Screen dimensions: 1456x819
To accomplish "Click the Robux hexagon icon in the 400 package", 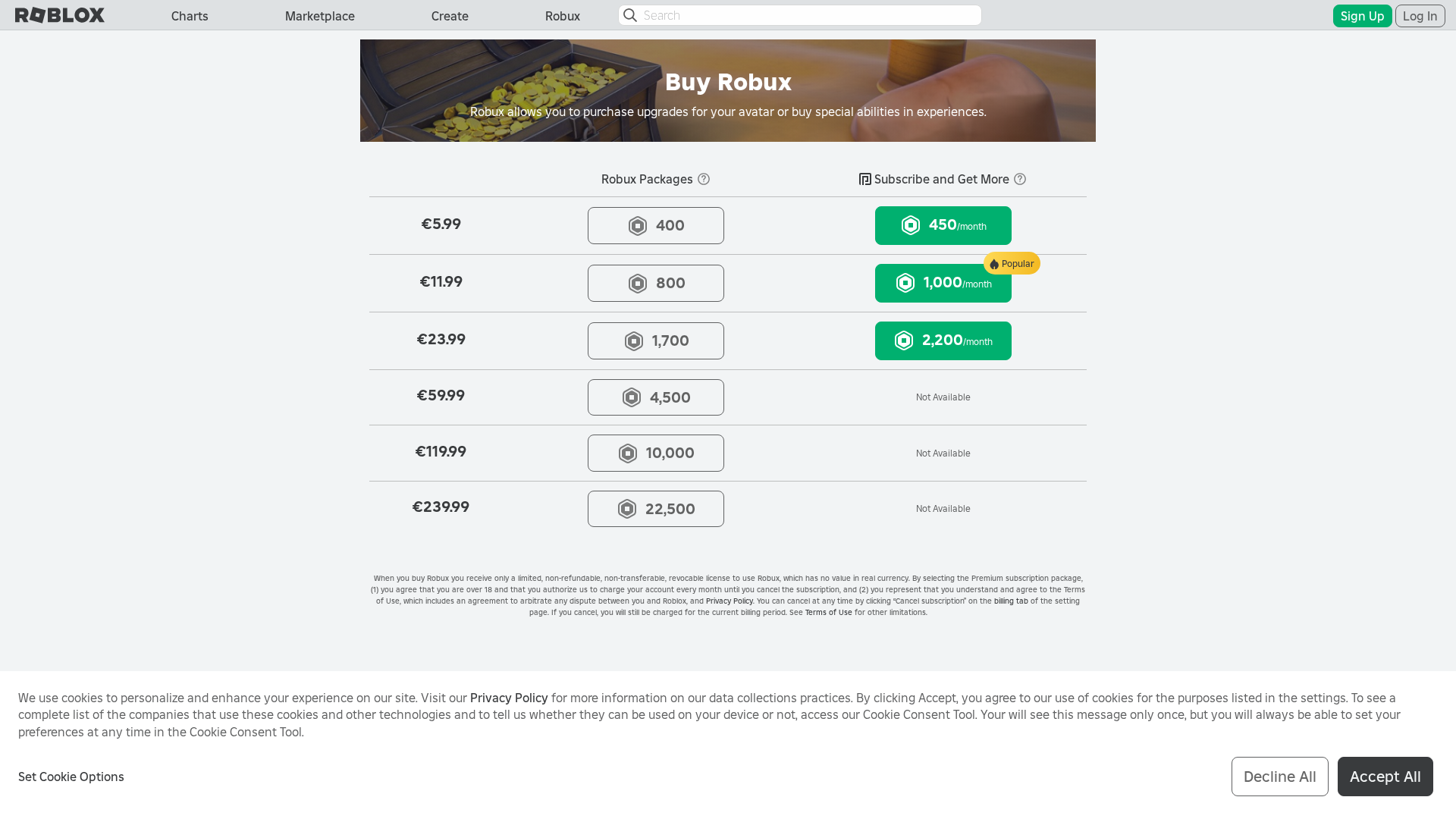I will pyautogui.click(x=637, y=225).
